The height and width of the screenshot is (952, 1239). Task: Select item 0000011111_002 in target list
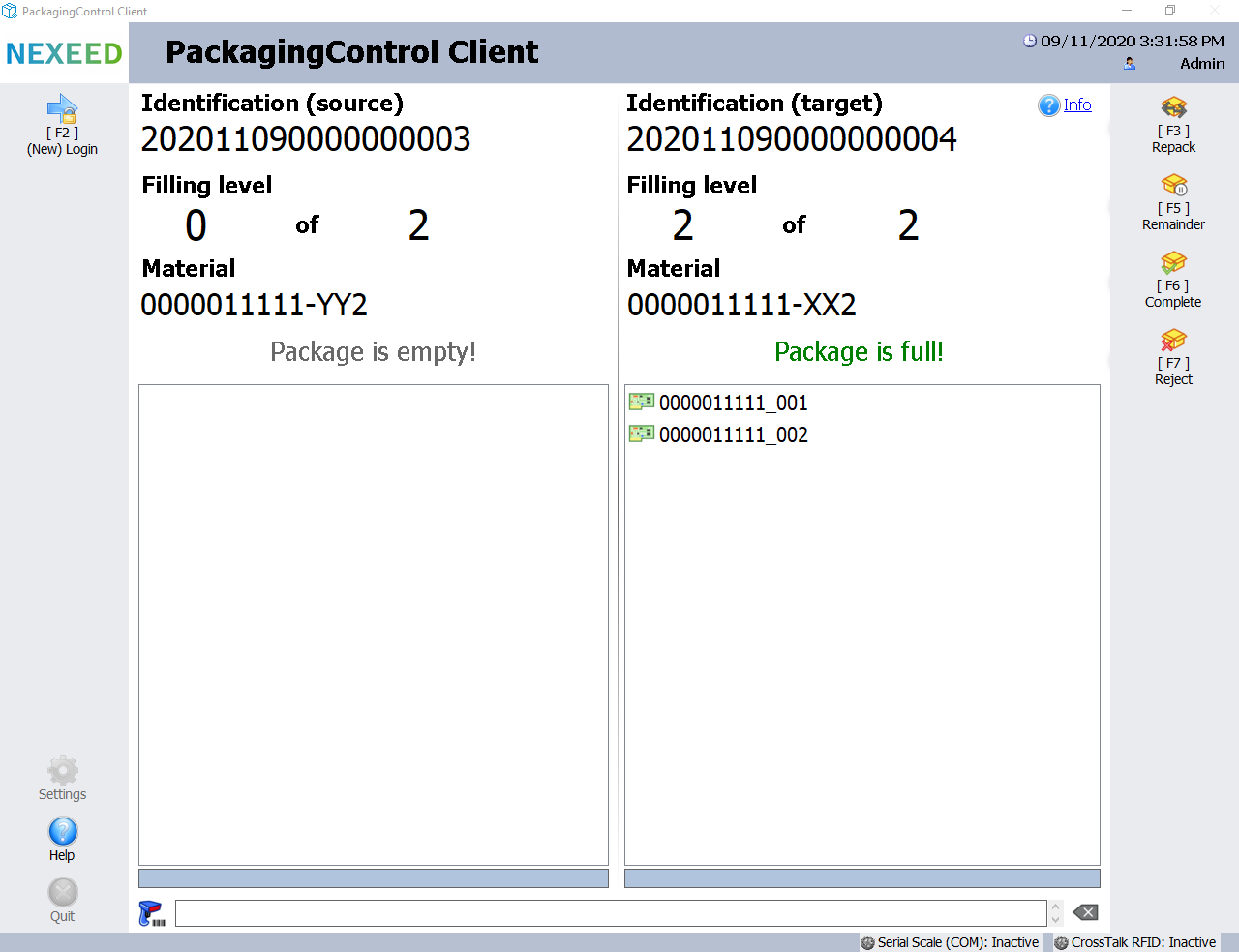click(733, 434)
